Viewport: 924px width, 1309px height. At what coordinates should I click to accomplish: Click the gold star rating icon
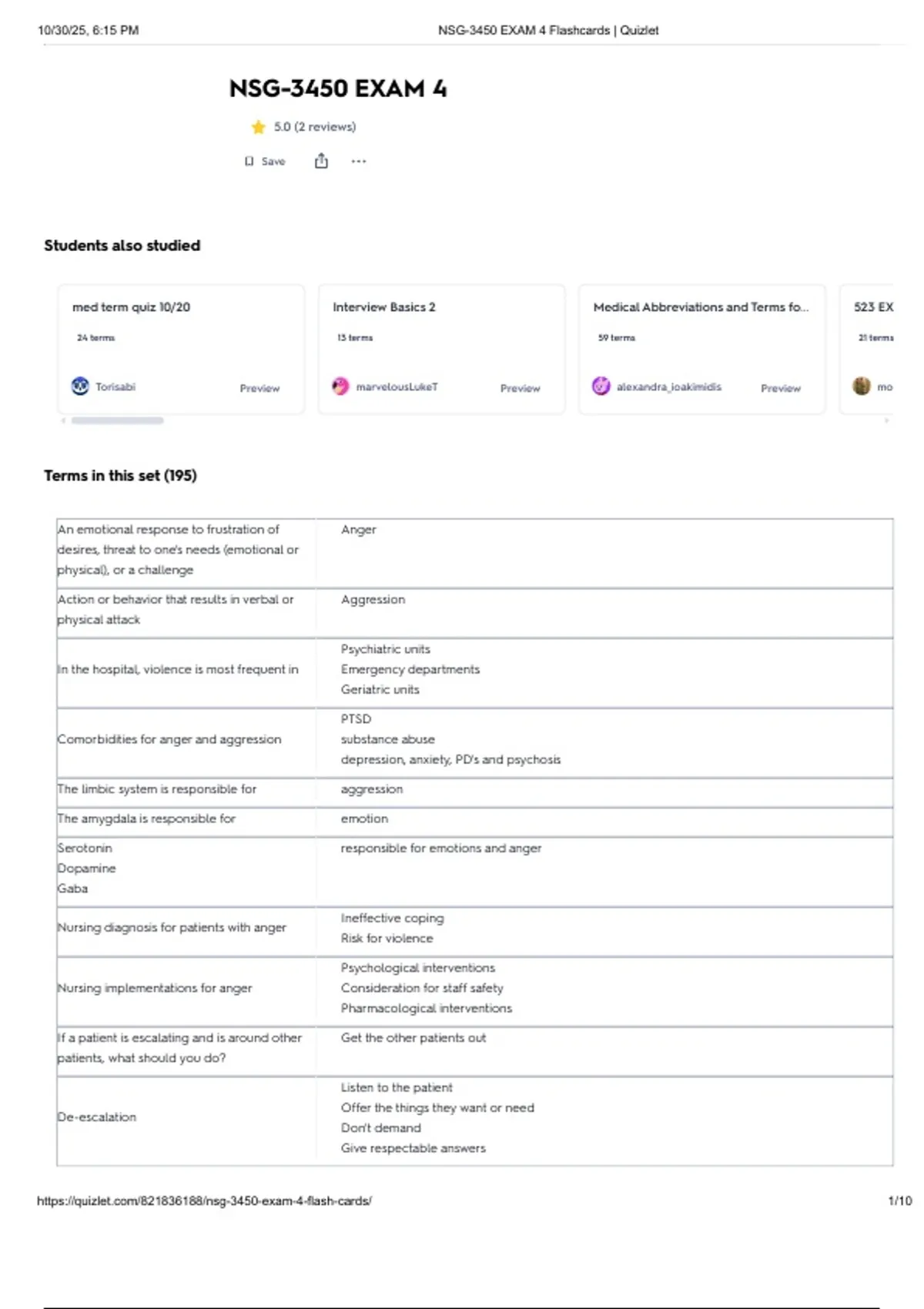coord(259,127)
